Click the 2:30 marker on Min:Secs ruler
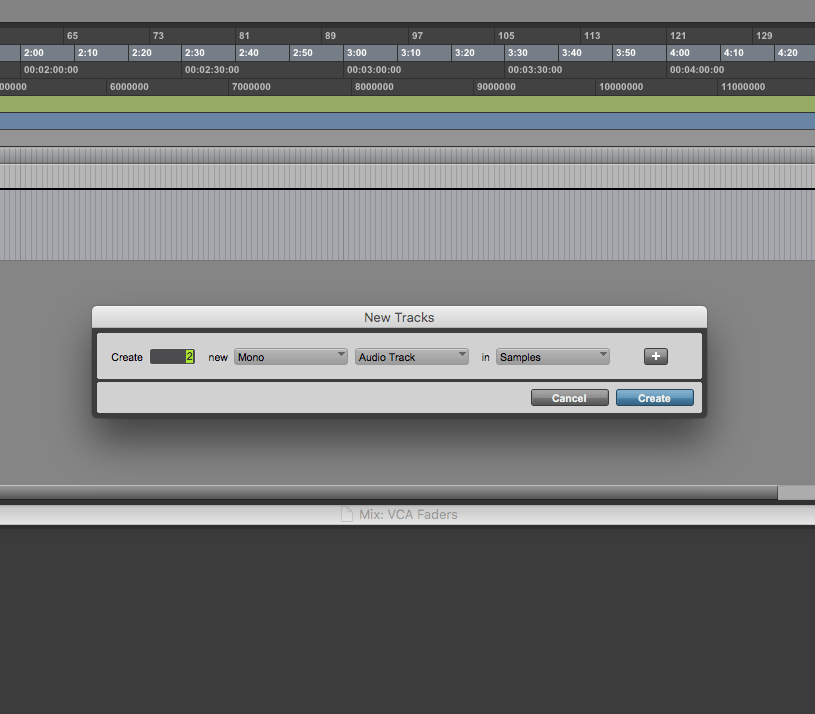Image resolution: width=815 pixels, height=714 pixels. click(x=195, y=53)
